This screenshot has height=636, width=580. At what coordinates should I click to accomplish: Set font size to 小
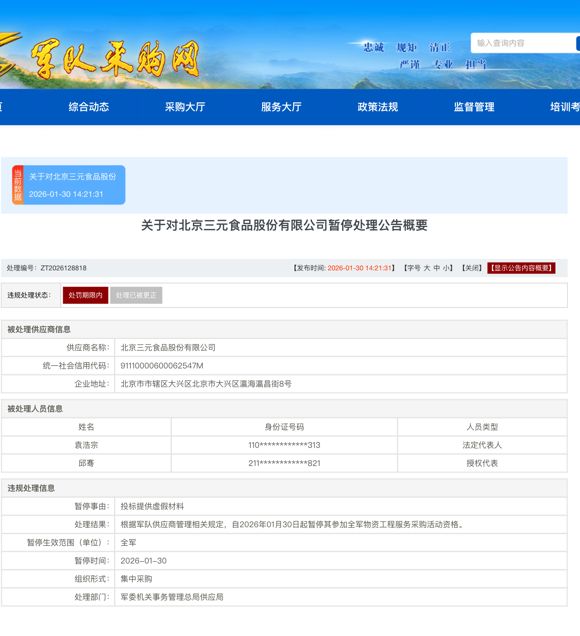pos(446,268)
